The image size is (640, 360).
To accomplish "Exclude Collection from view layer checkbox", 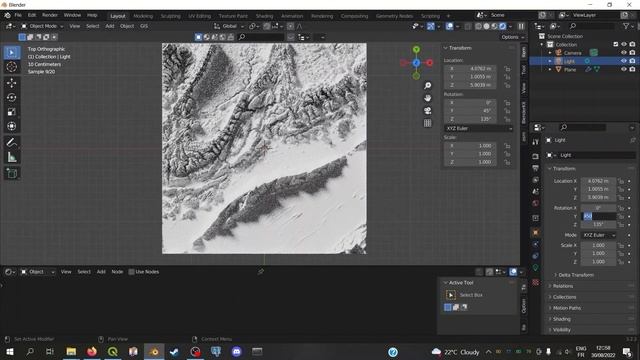I will [x=616, y=44].
